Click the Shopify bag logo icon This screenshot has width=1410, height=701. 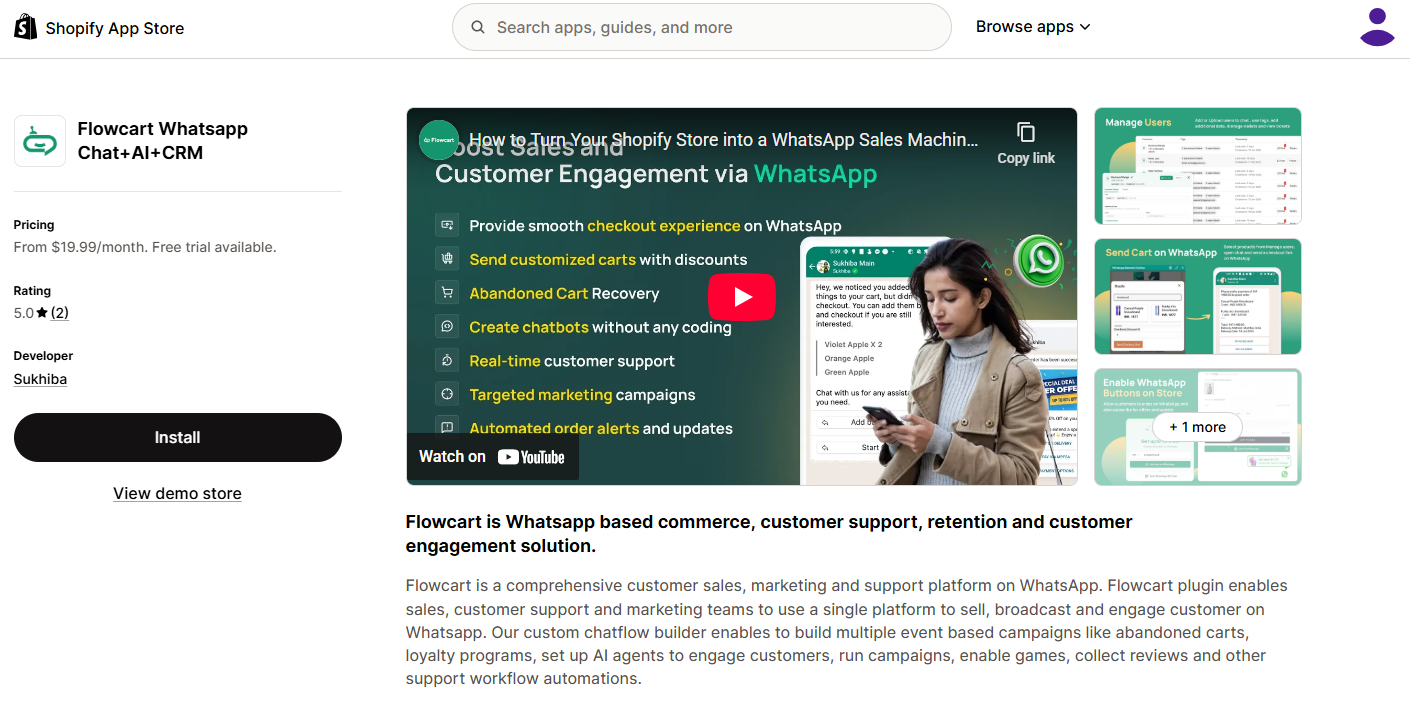click(25, 27)
